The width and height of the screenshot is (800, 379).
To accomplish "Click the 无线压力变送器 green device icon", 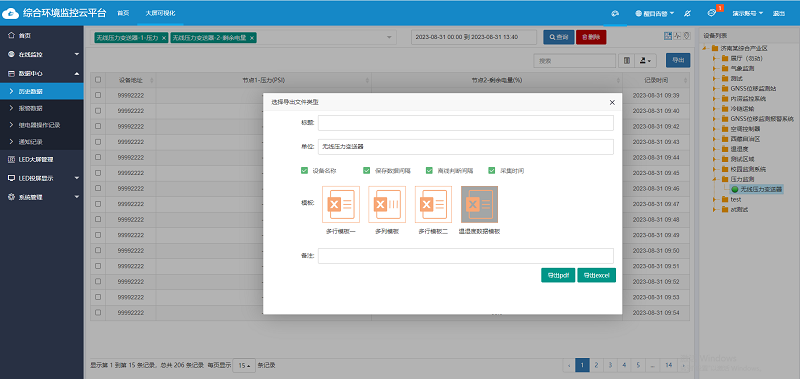I will pos(735,189).
